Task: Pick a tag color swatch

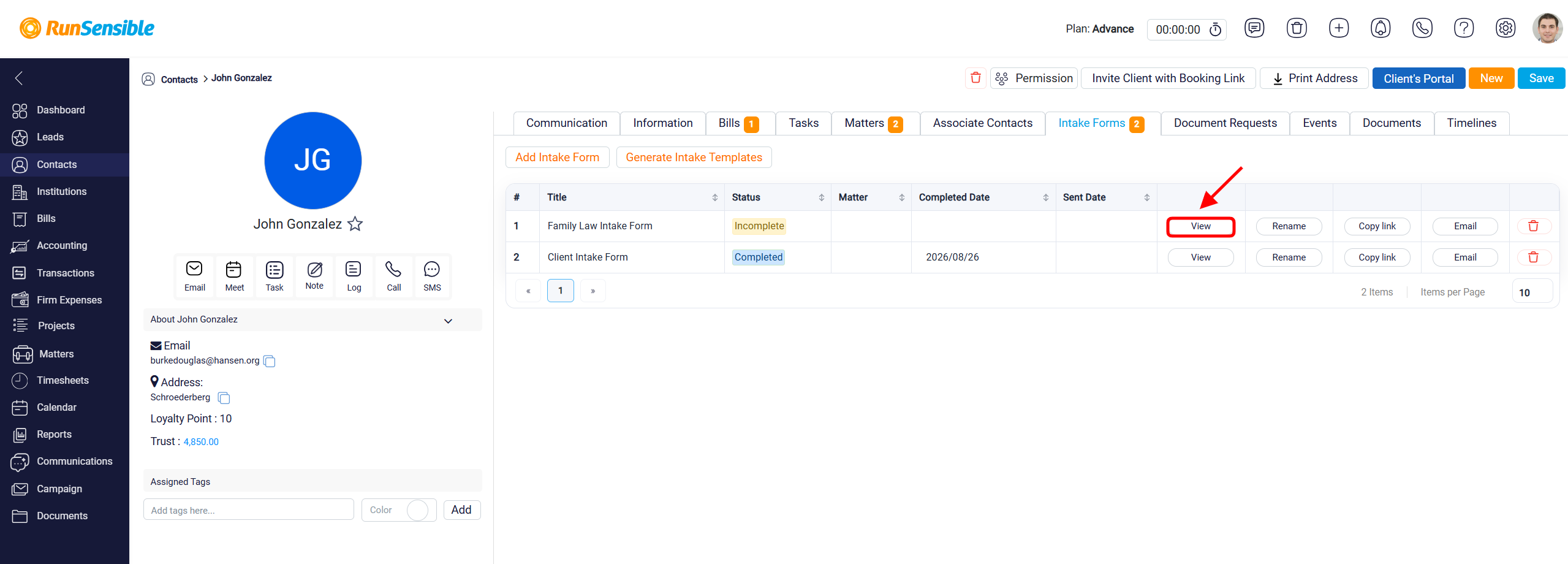Action: point(417,510)
